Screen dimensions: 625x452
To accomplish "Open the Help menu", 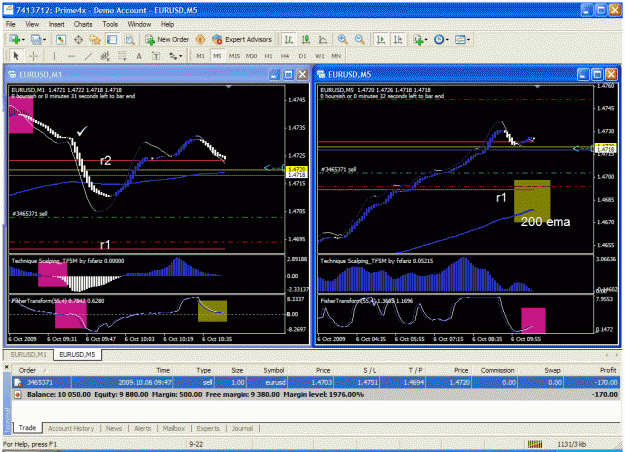I will (x=167, y=24).
